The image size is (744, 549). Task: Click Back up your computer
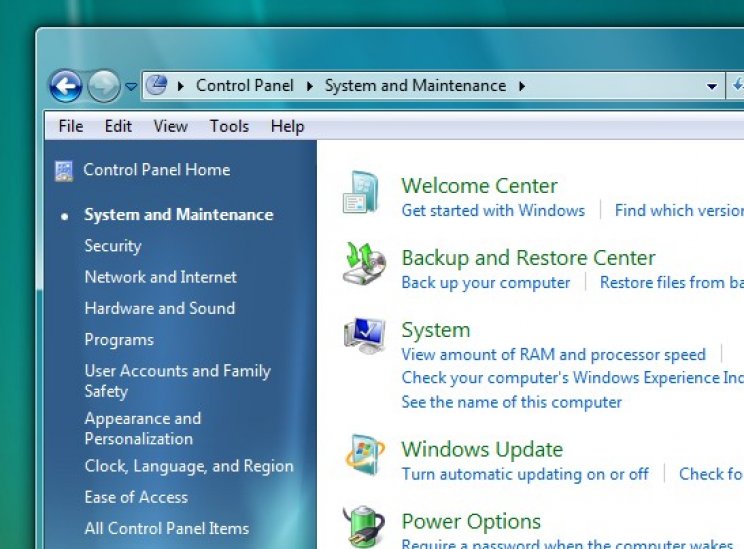tap(485, 282)
